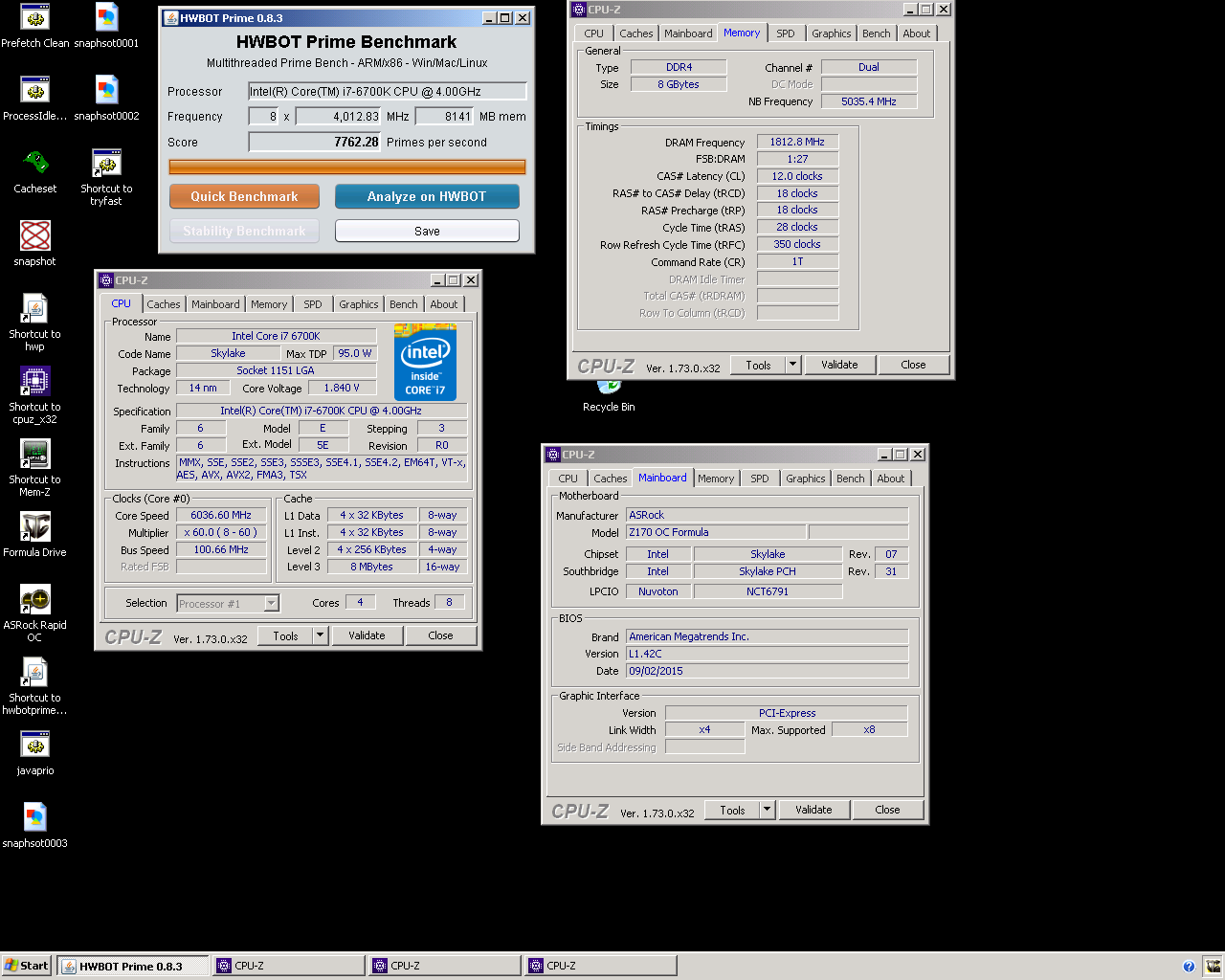This screenshot has width=1225, height=980.
Task: Click Validate in Mainboard window
Action: [x=813, y=810]
